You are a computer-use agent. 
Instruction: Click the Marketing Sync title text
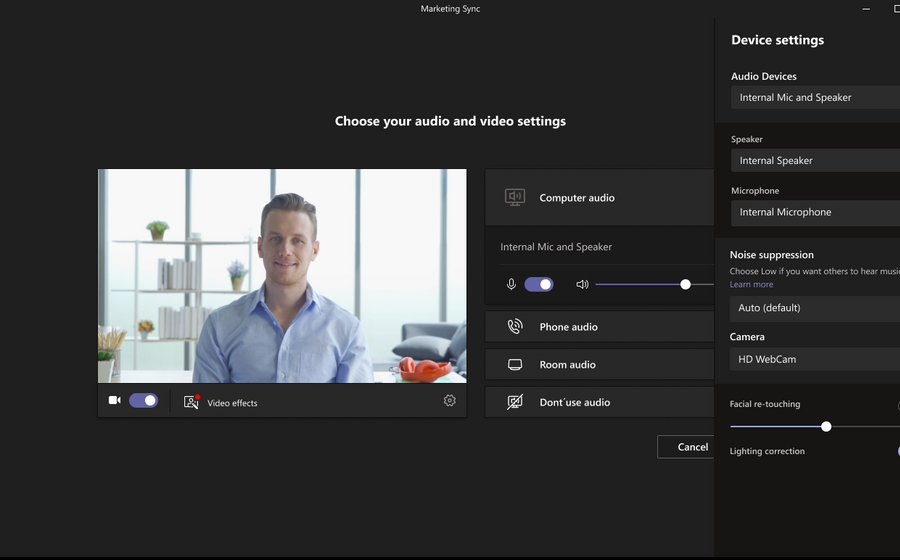450,9
